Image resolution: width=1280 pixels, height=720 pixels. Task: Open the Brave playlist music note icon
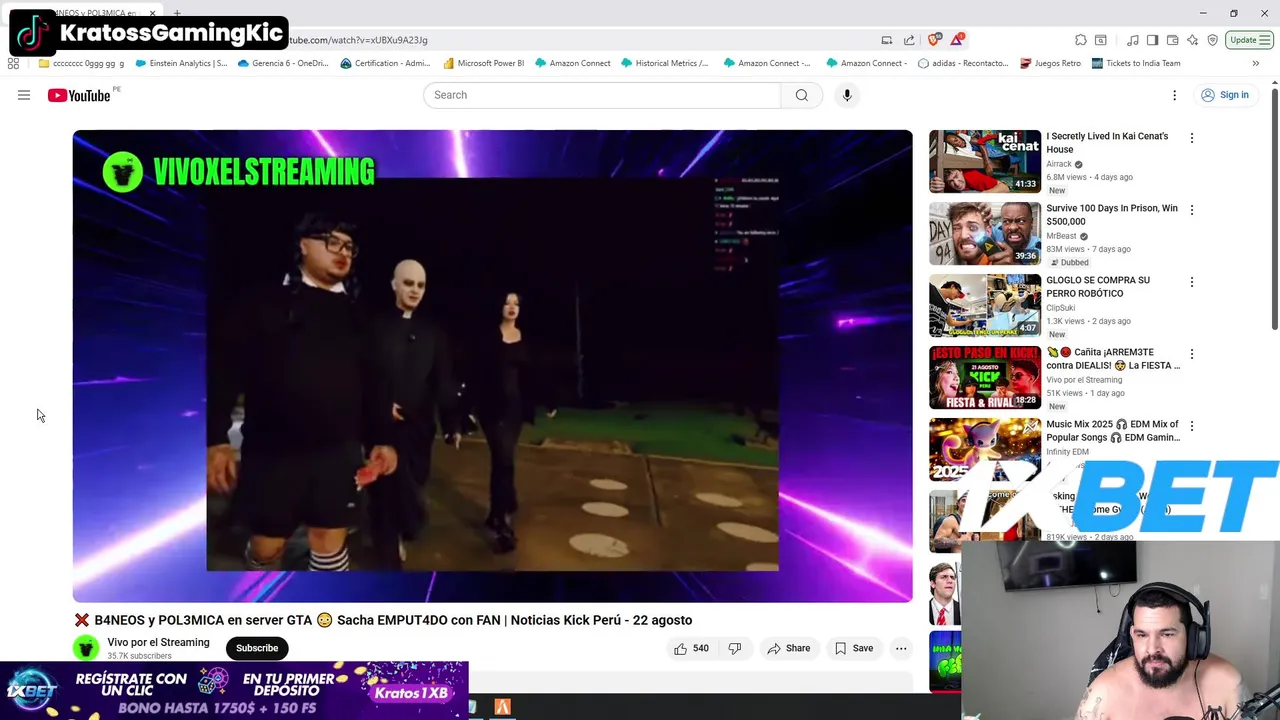pos(1133,40)
